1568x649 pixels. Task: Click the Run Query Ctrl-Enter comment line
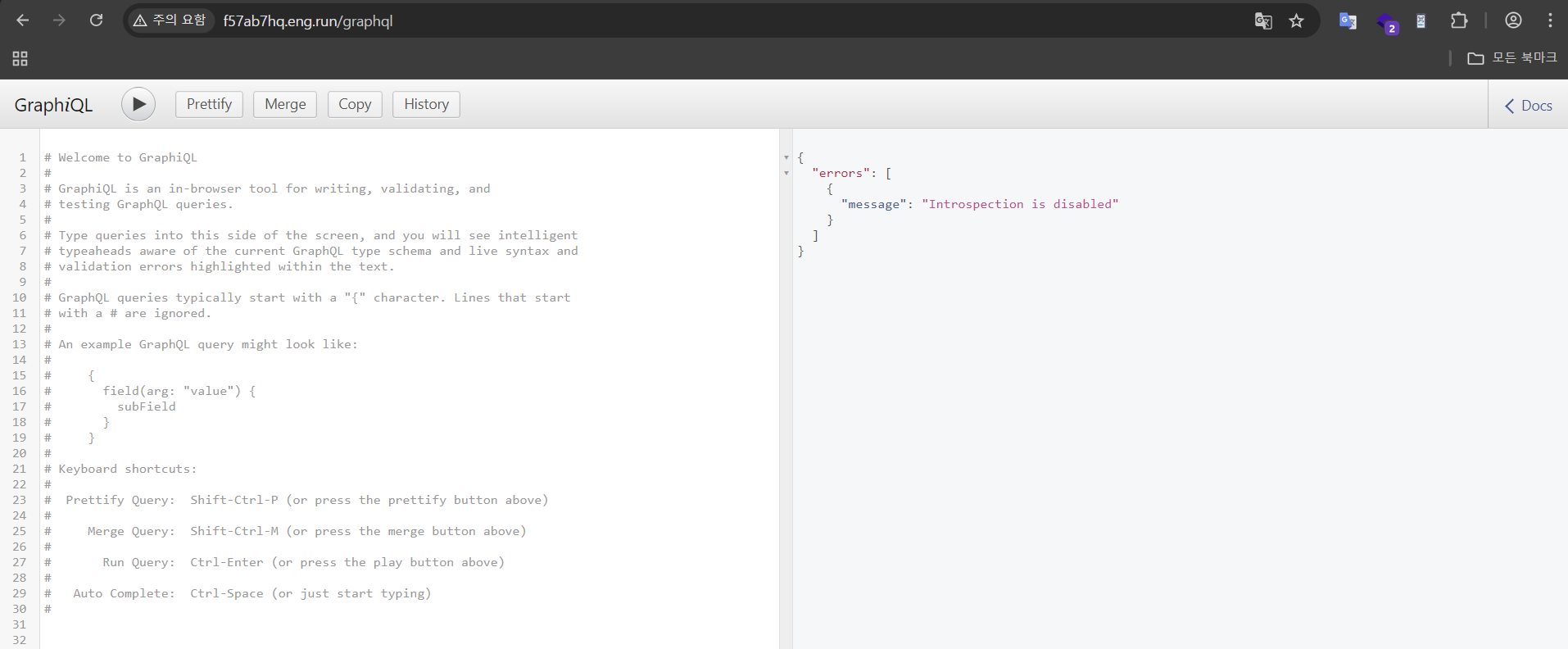tap(274, 562)
